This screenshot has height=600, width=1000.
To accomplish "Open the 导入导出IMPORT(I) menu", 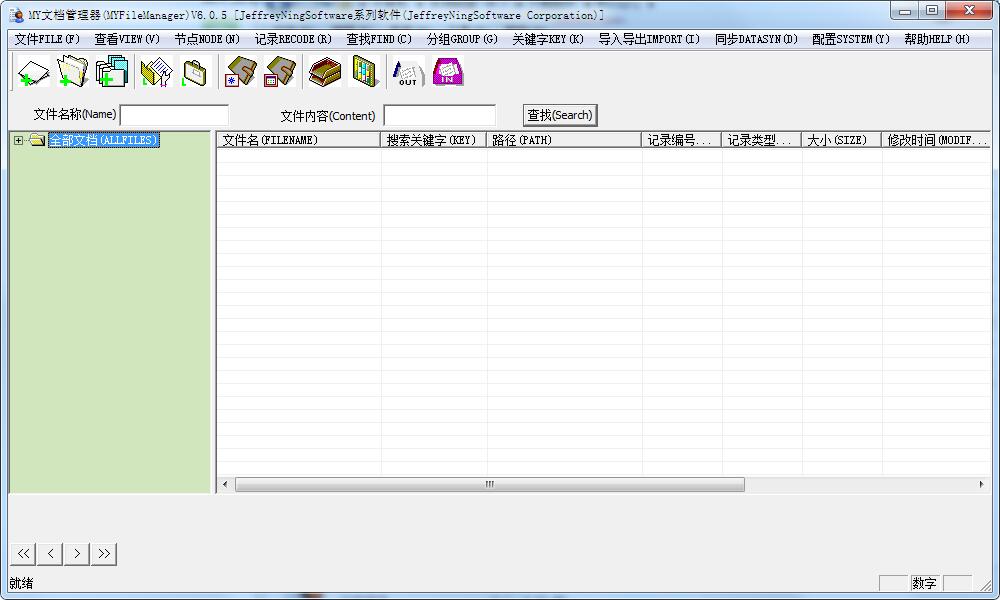I will (649, 39).
